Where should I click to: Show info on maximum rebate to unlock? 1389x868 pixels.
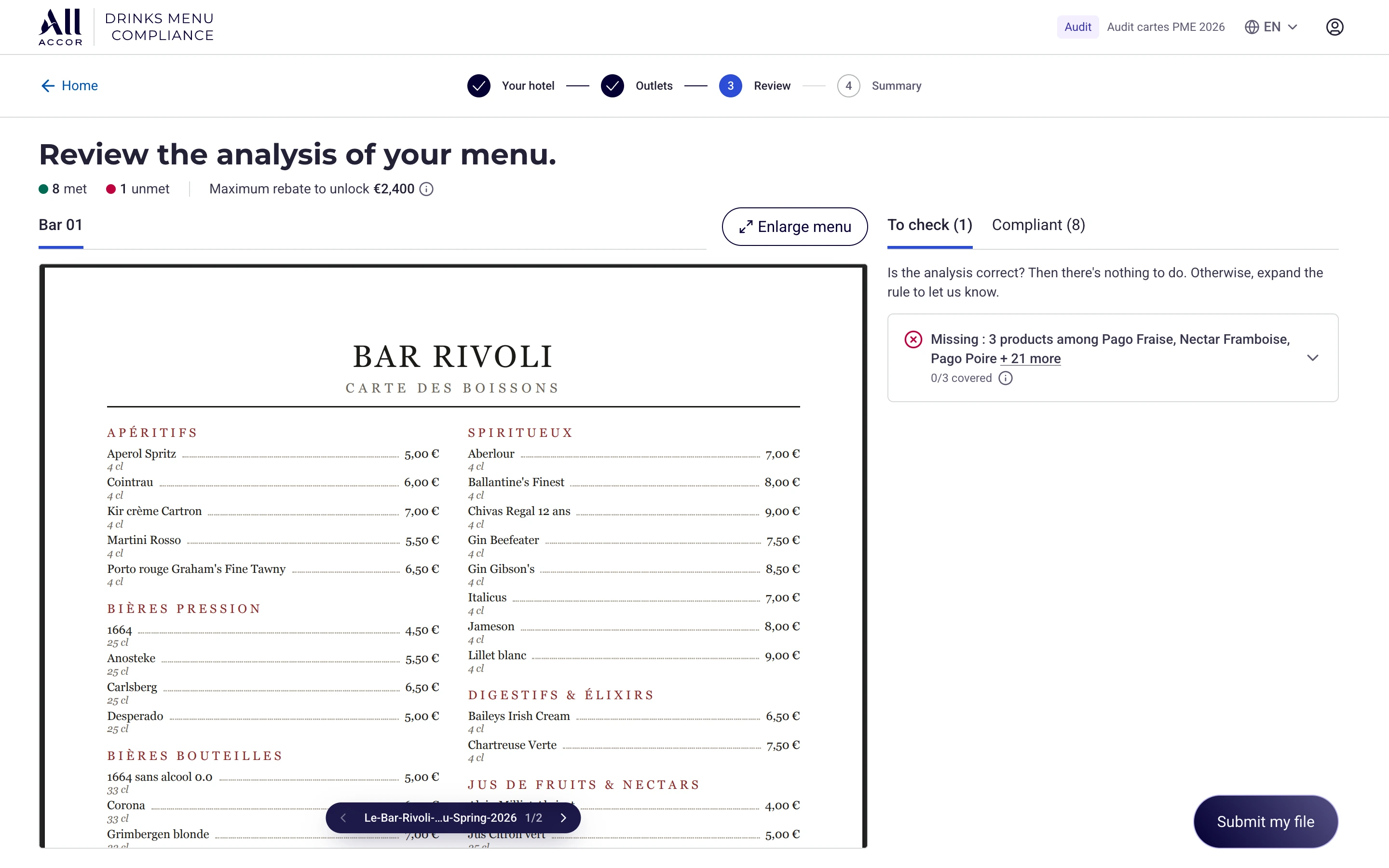[x=426, y=189]
